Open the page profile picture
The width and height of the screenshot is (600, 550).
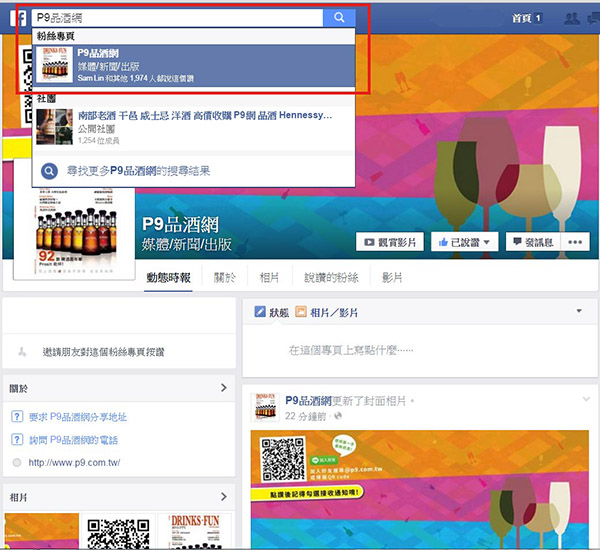(74, 232)
